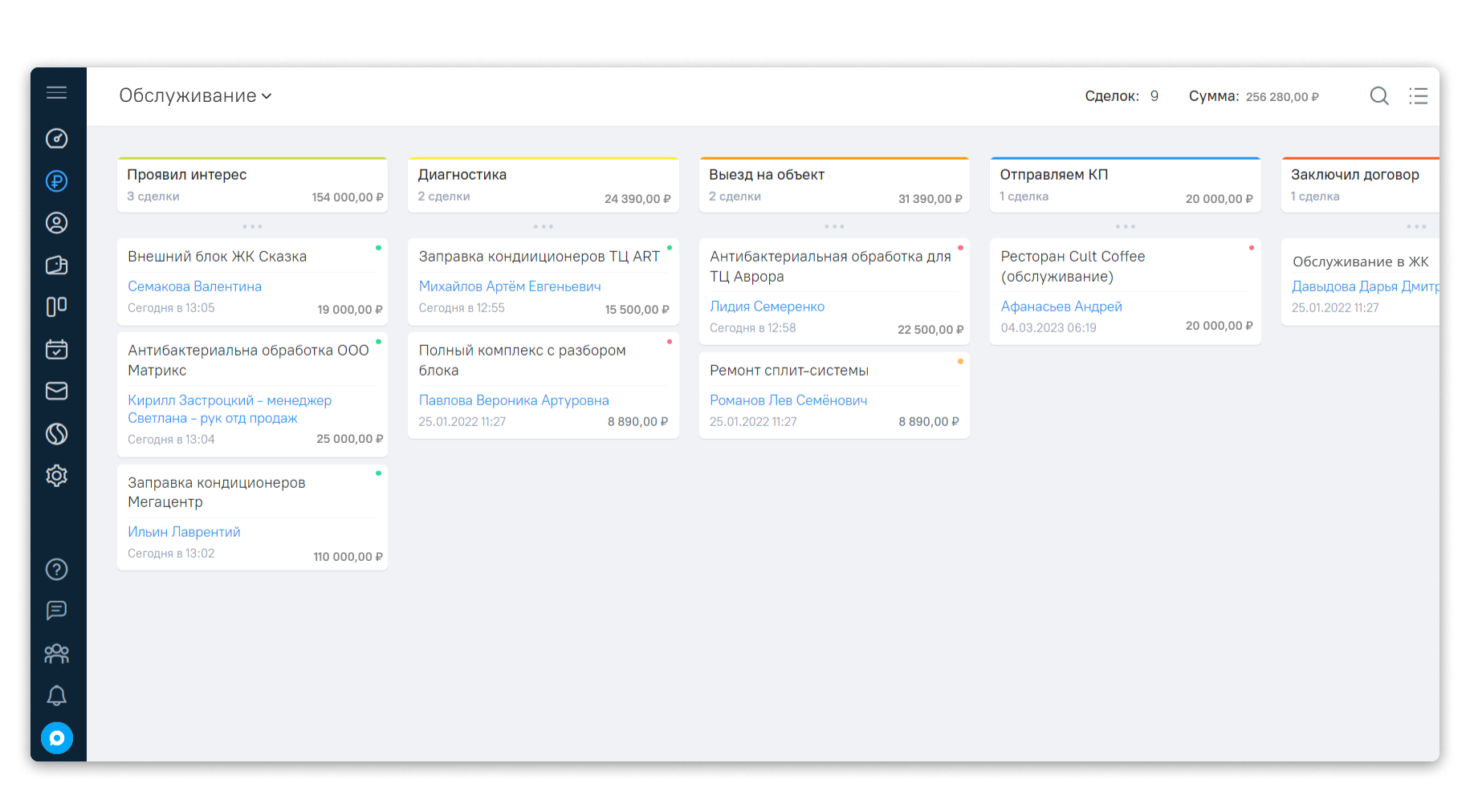
Task: Open deal card Ремонт сплит-системы
Action: point(834,396)
